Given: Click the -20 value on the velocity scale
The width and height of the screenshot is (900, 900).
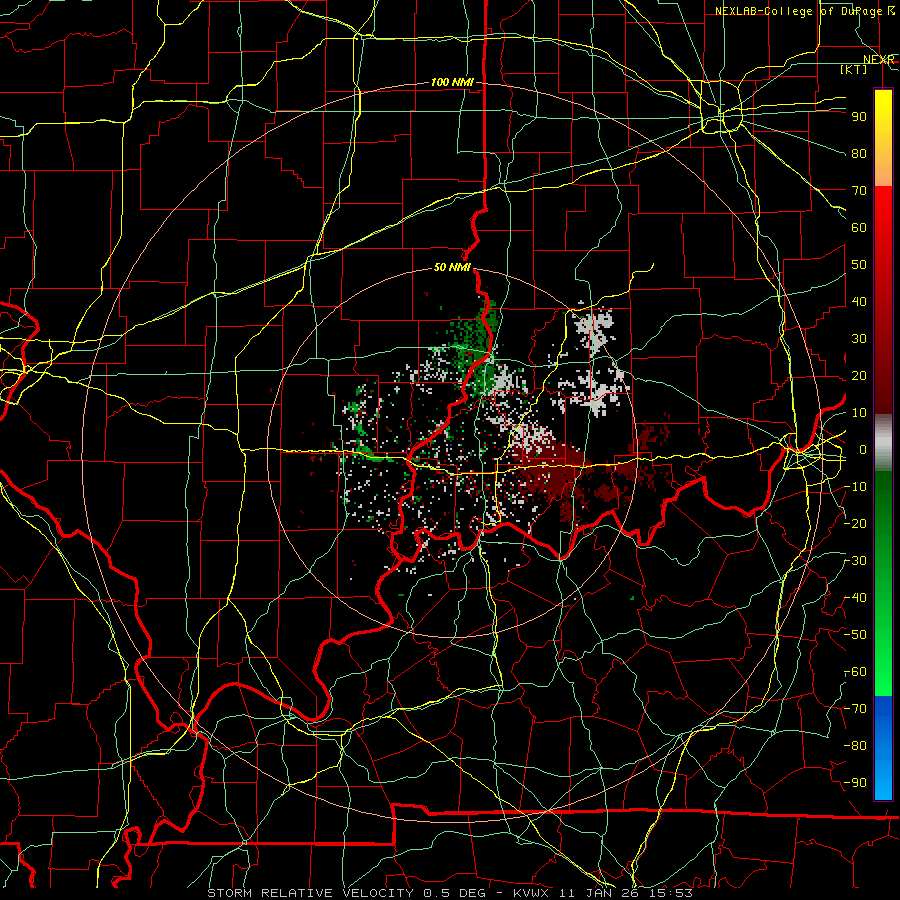Looking at the screenshot, I should 856,523.
